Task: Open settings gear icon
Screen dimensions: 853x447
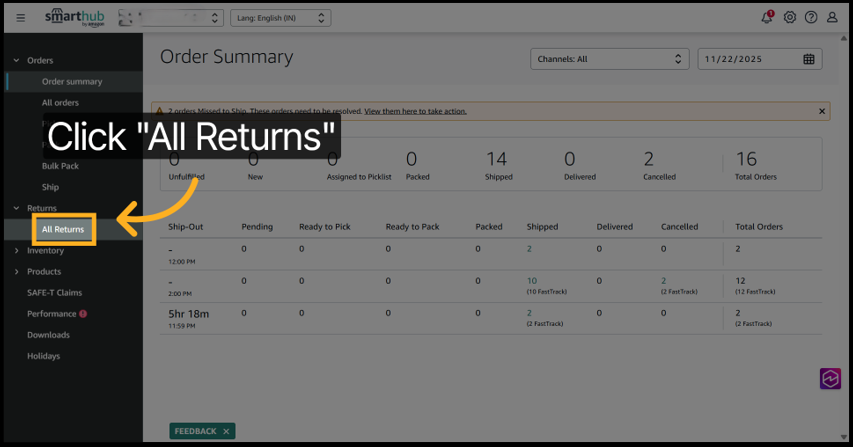Action: click(x=790, y=18)
